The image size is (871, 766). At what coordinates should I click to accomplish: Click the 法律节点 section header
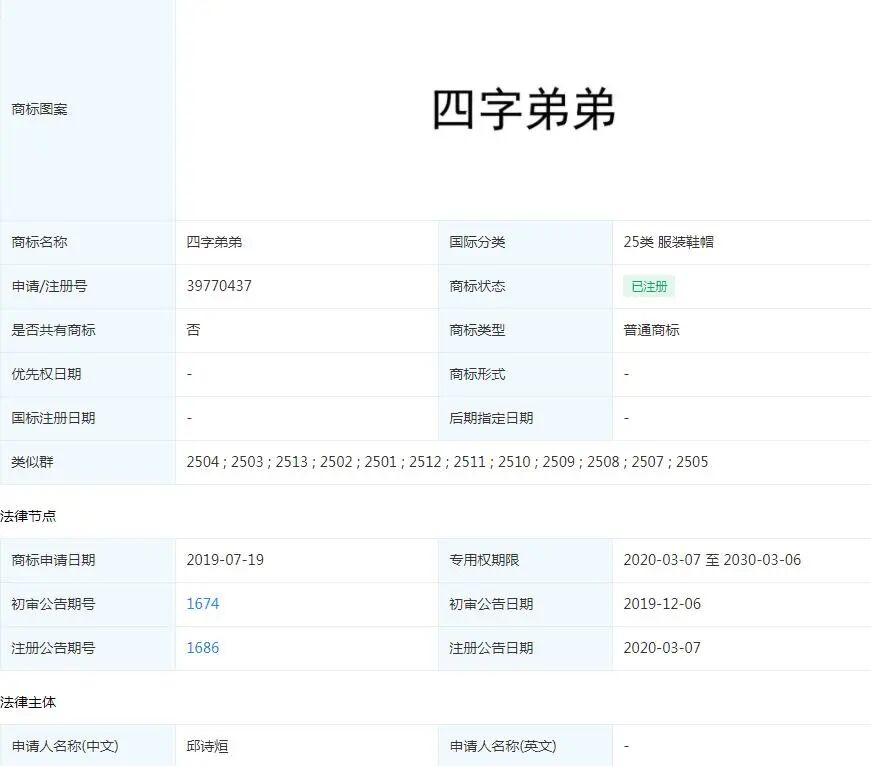(30, 516)
